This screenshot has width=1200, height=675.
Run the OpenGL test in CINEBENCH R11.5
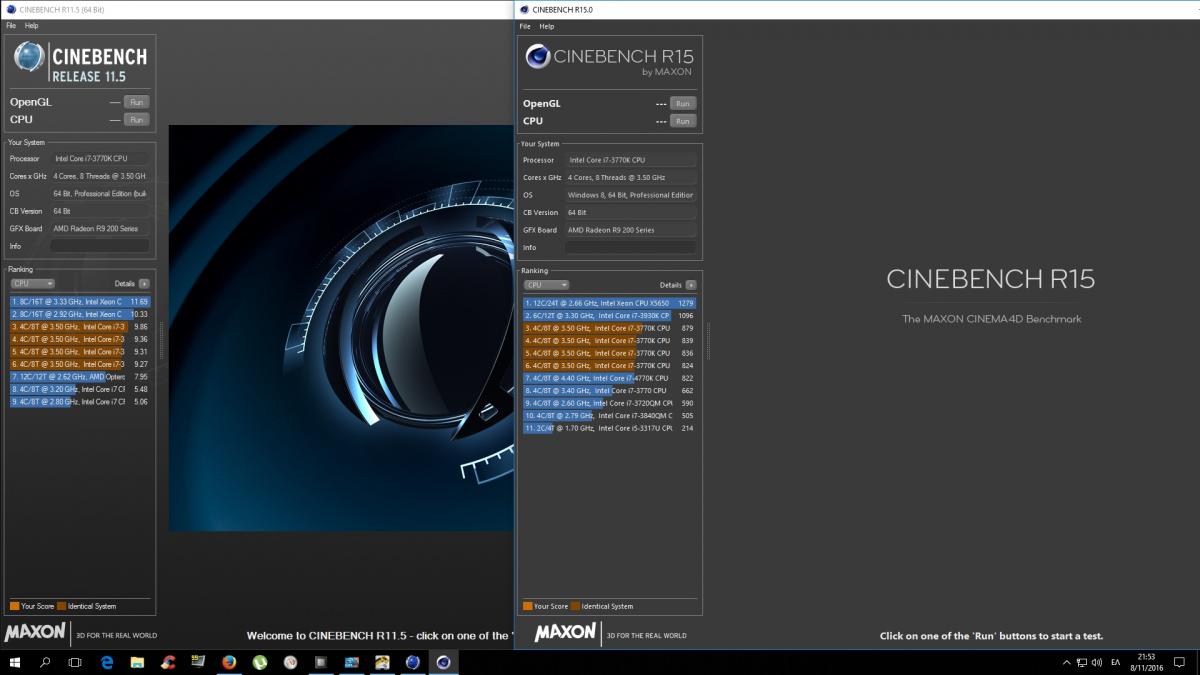tap(136, 102)
